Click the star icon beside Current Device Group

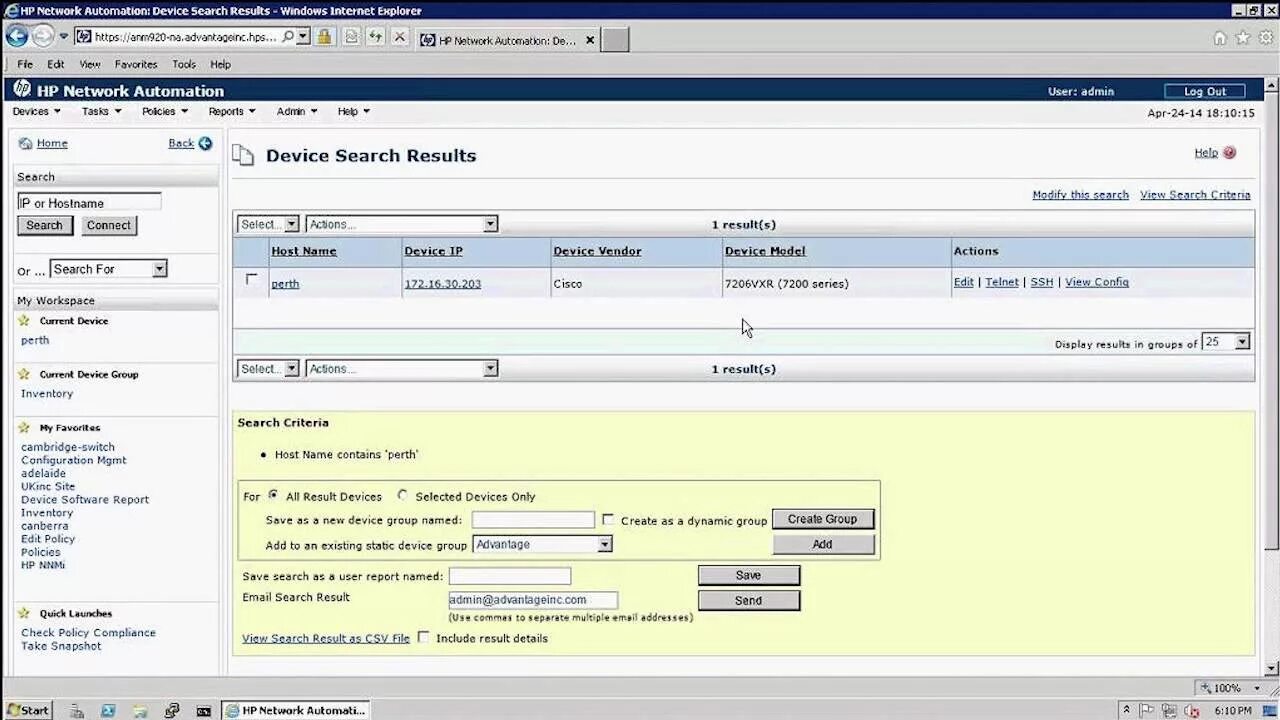[24, 374]
